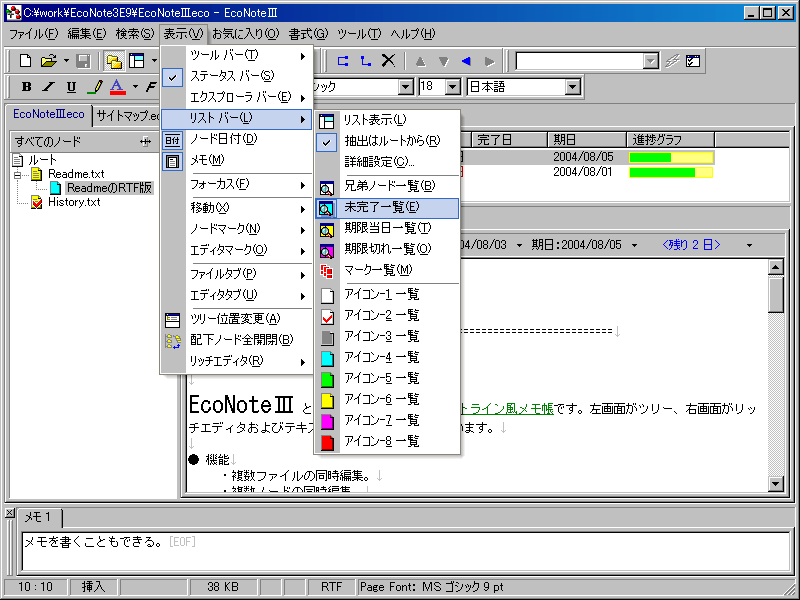800x600 pixels.
Task: Click the Open folder toolbar icon
Action: (x=48, y=61)
